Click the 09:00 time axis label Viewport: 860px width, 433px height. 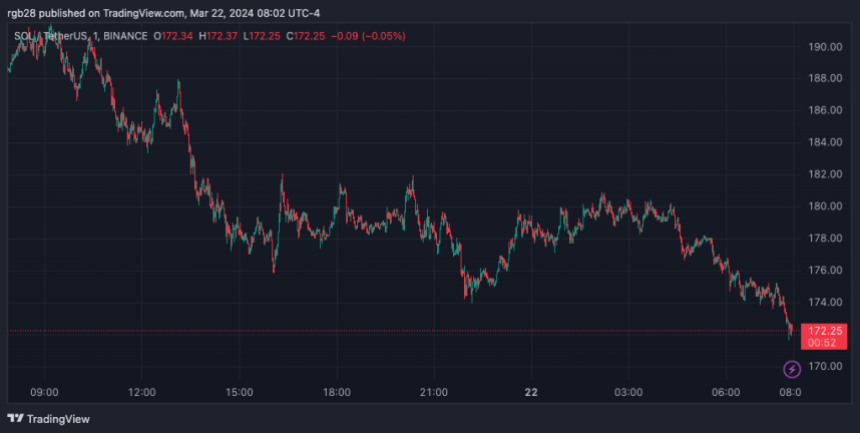tap(45, 391)
